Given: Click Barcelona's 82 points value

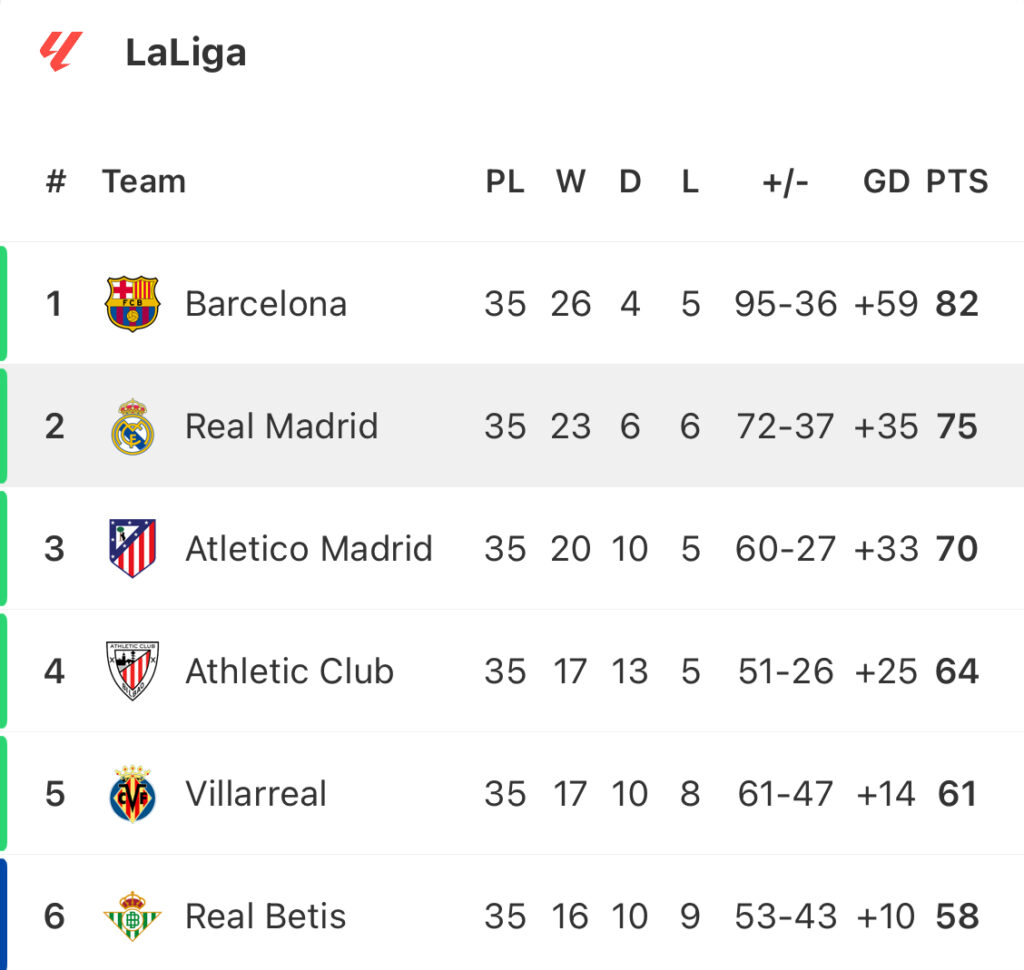Looking at the screenshot, I should coord(957,304).
